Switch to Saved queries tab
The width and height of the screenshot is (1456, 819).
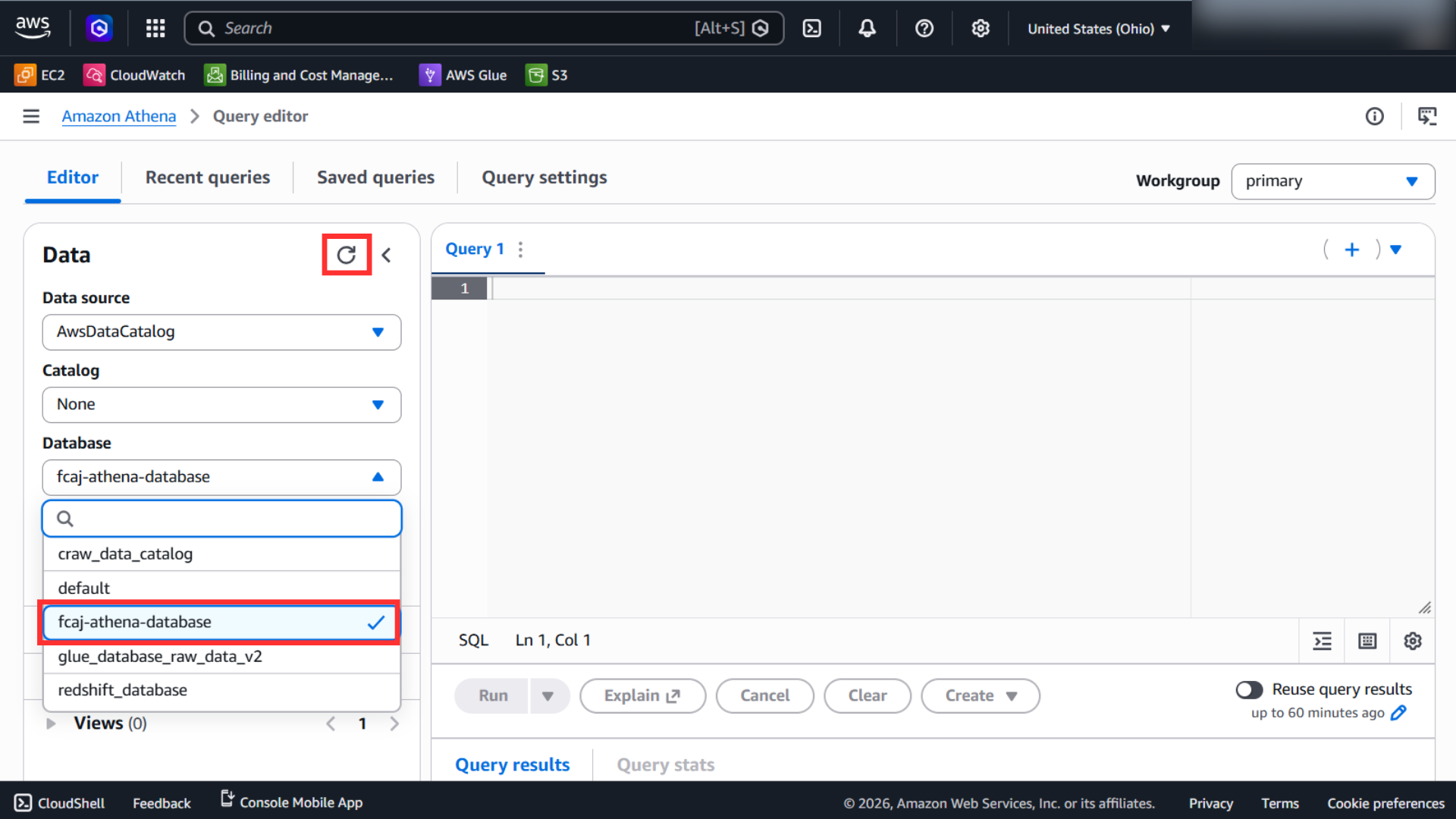(376, 177)
